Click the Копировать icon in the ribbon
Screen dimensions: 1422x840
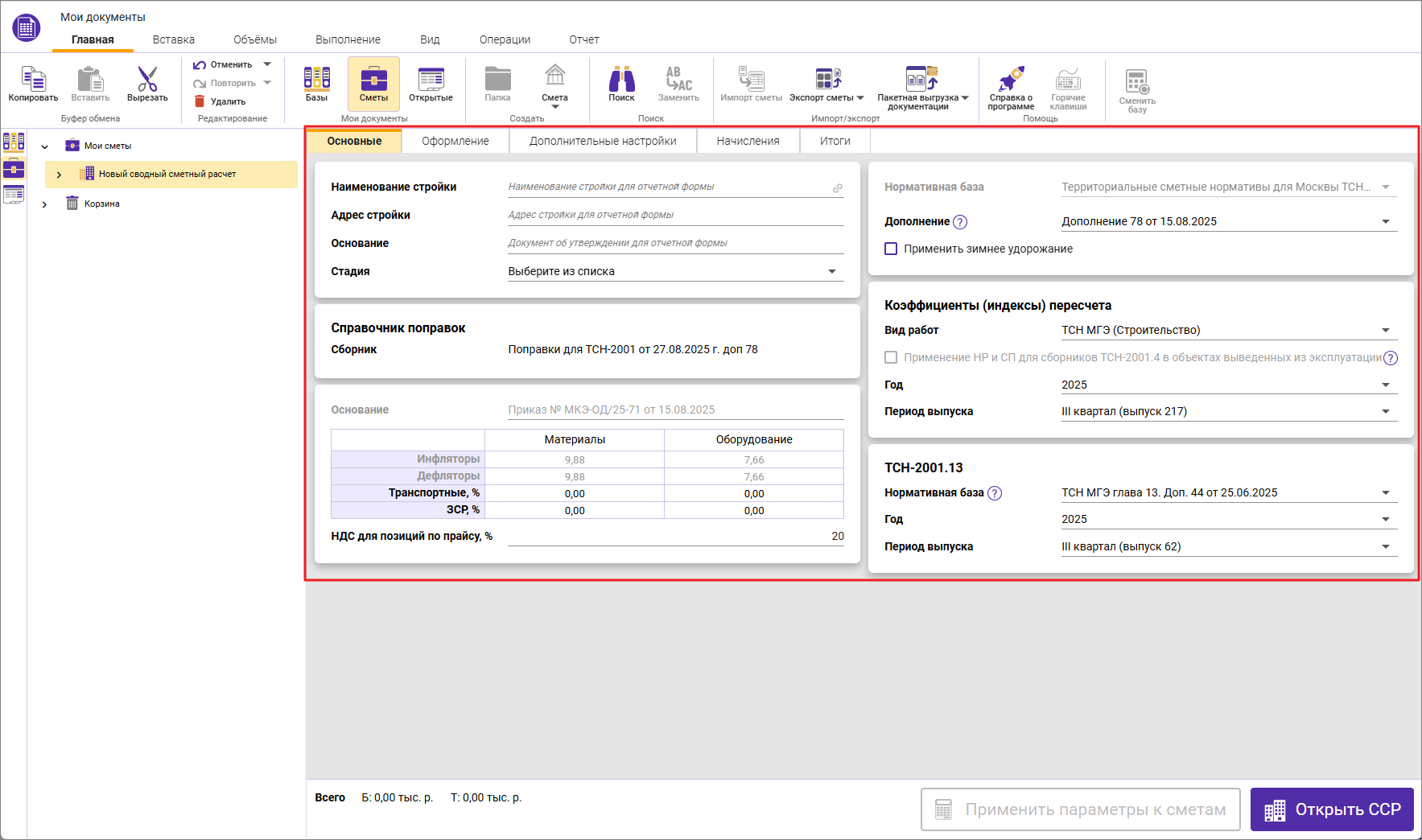click(33, 80)
